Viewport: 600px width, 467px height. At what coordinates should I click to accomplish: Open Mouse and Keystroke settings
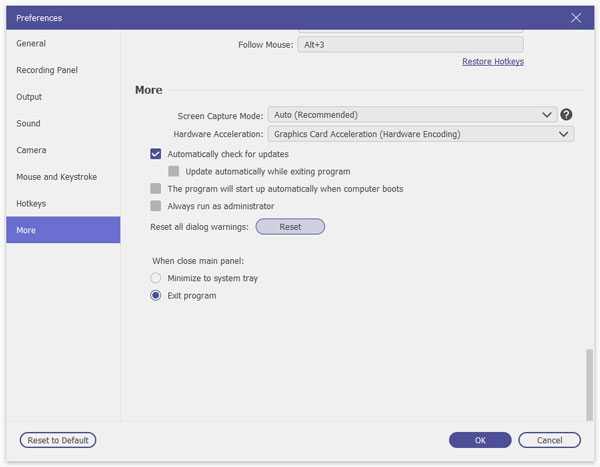pyautogui.click(x=56, y=177)
